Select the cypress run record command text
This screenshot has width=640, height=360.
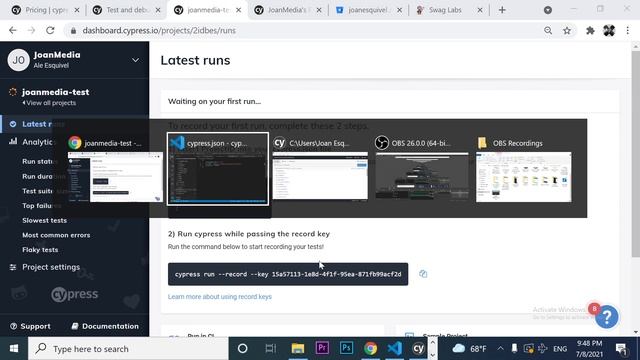tap(288, 274)
